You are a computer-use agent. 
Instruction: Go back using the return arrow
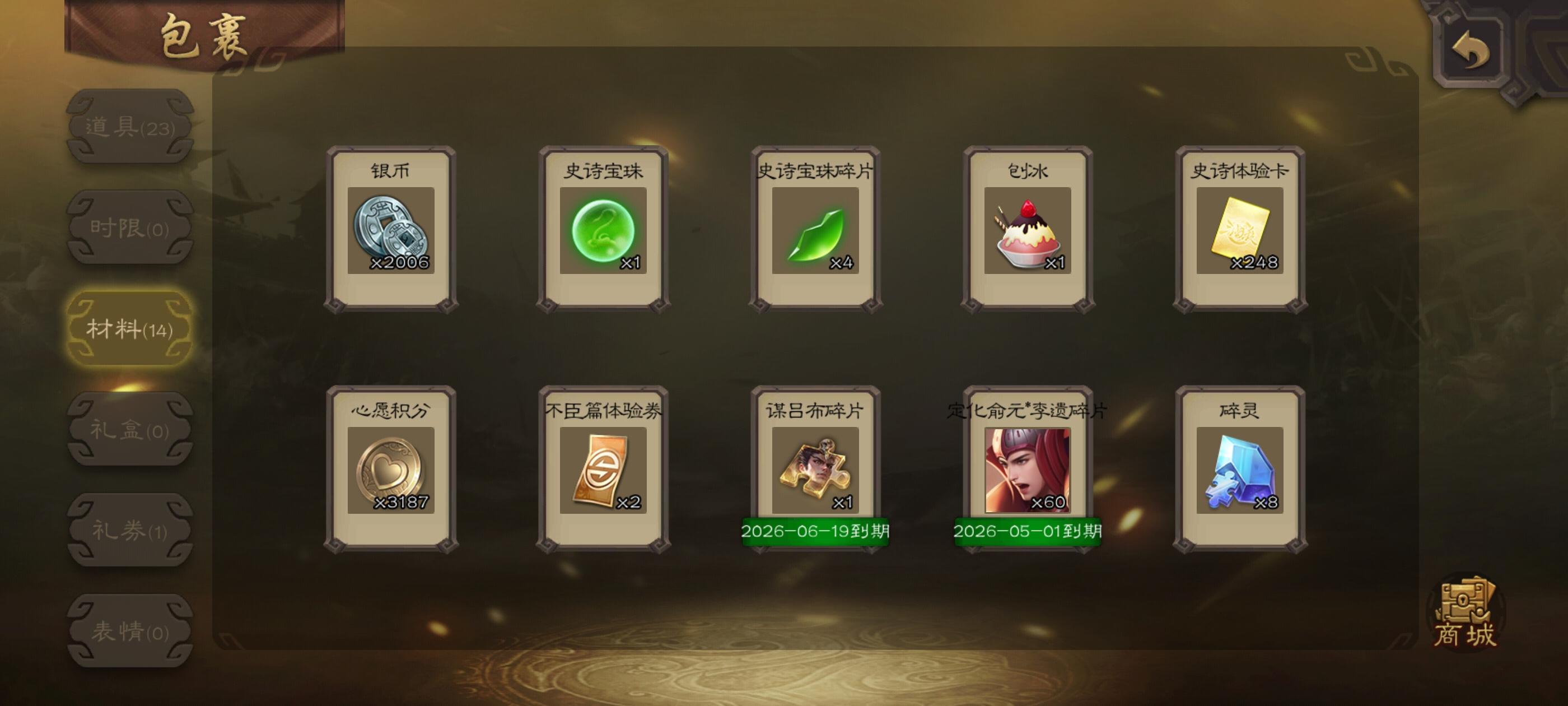[1471, 50]
